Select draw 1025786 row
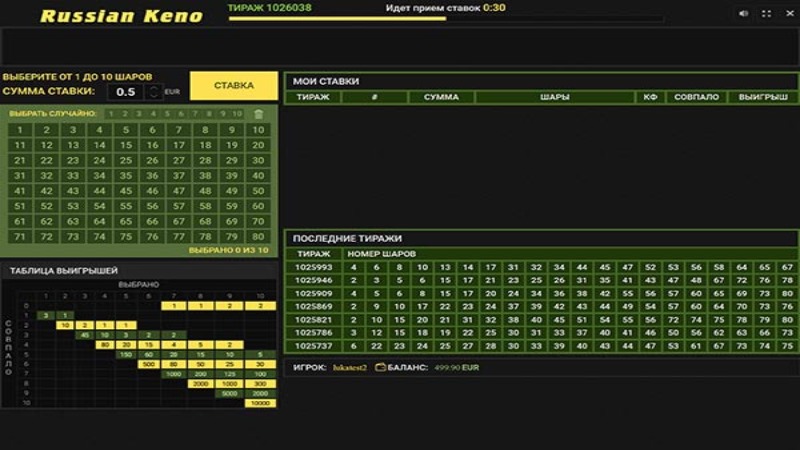The image size is (800, 450). 541,333
